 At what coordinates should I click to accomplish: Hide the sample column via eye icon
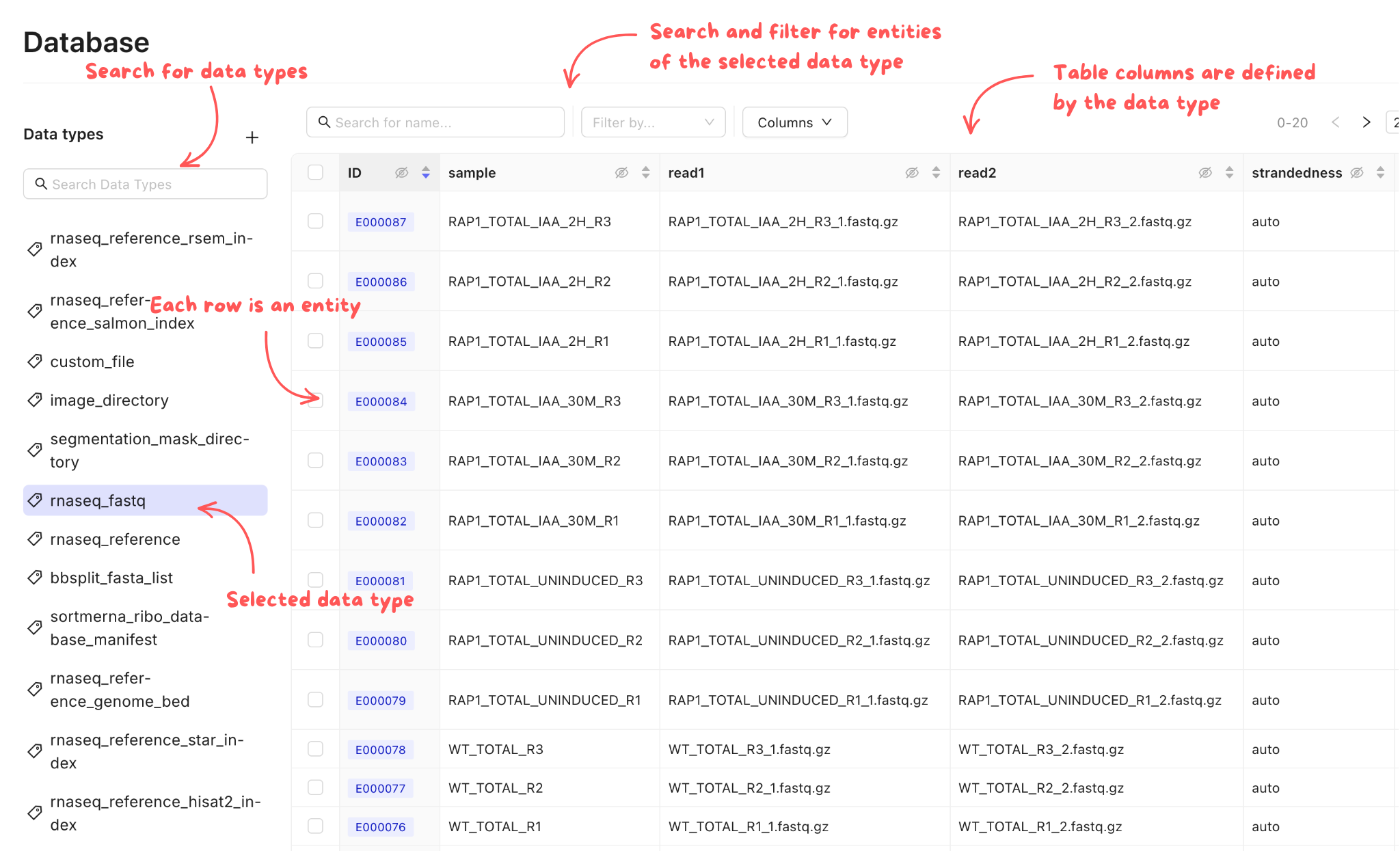tap(621, 173)
